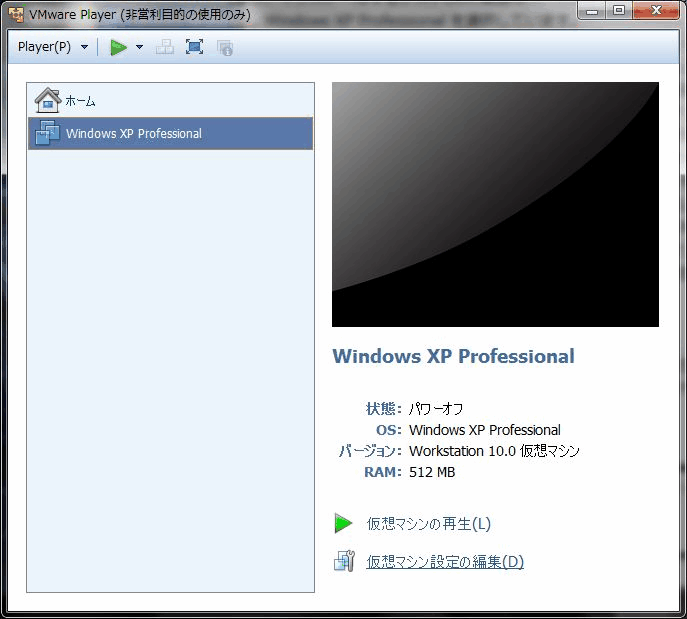Click the 仮想マシンの再生(L) link

[x=428, y=523]
